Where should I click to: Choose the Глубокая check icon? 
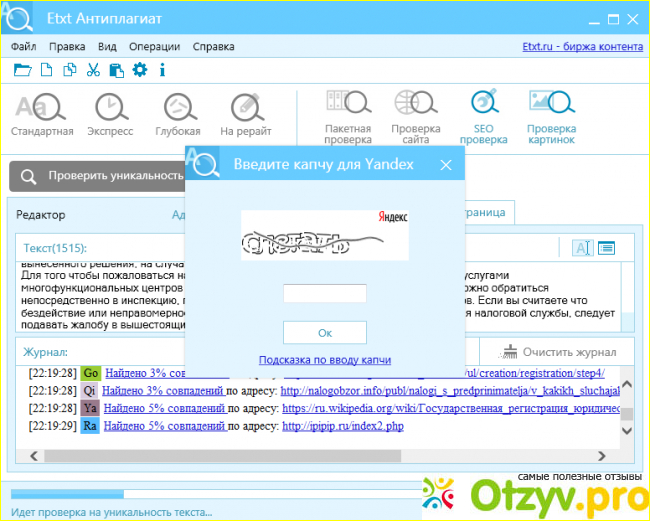178,114
